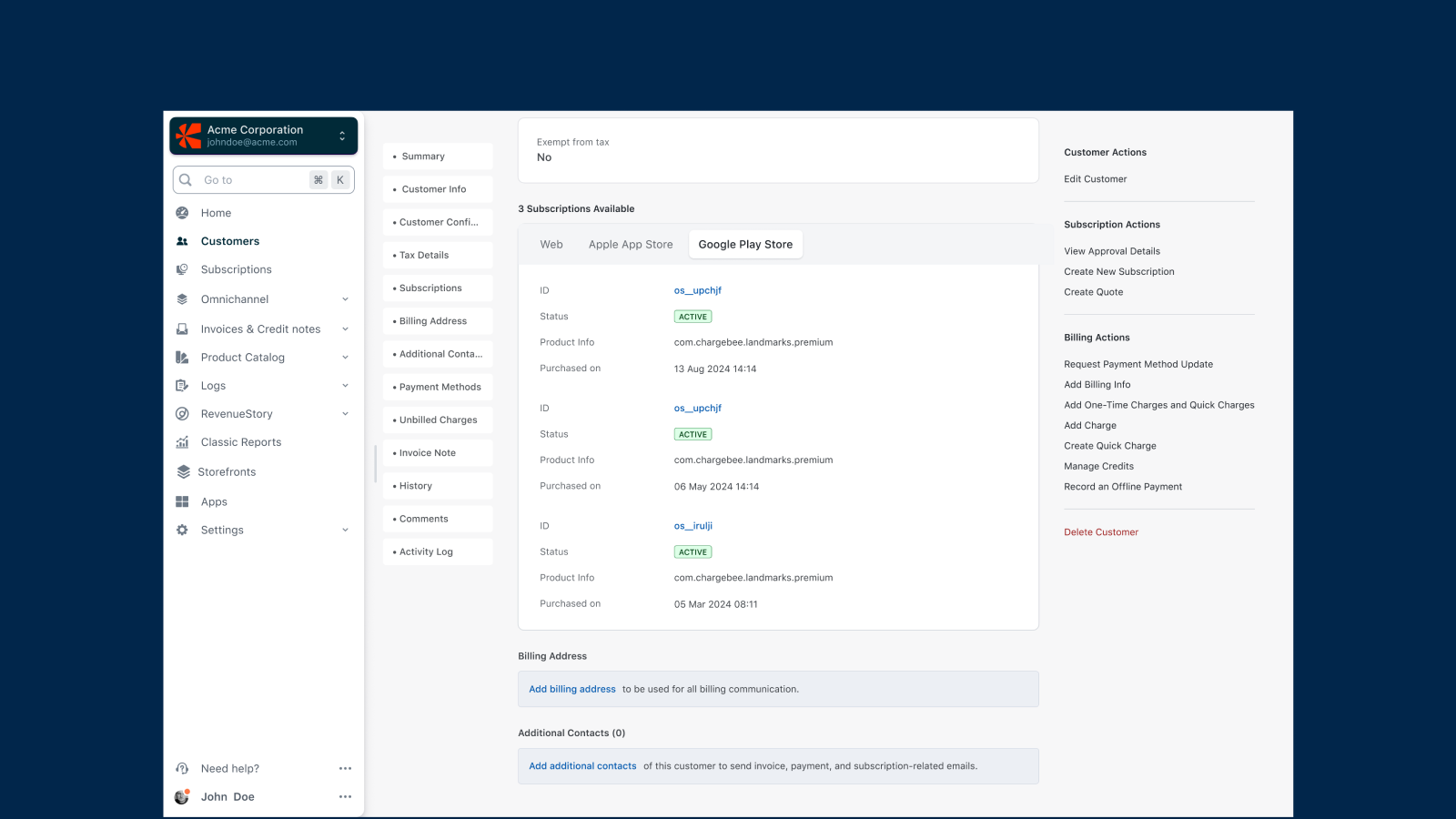Open subscription ID os_irulji
The image size is (1456, 819).
pyautogui.click(x=693, y=526)
